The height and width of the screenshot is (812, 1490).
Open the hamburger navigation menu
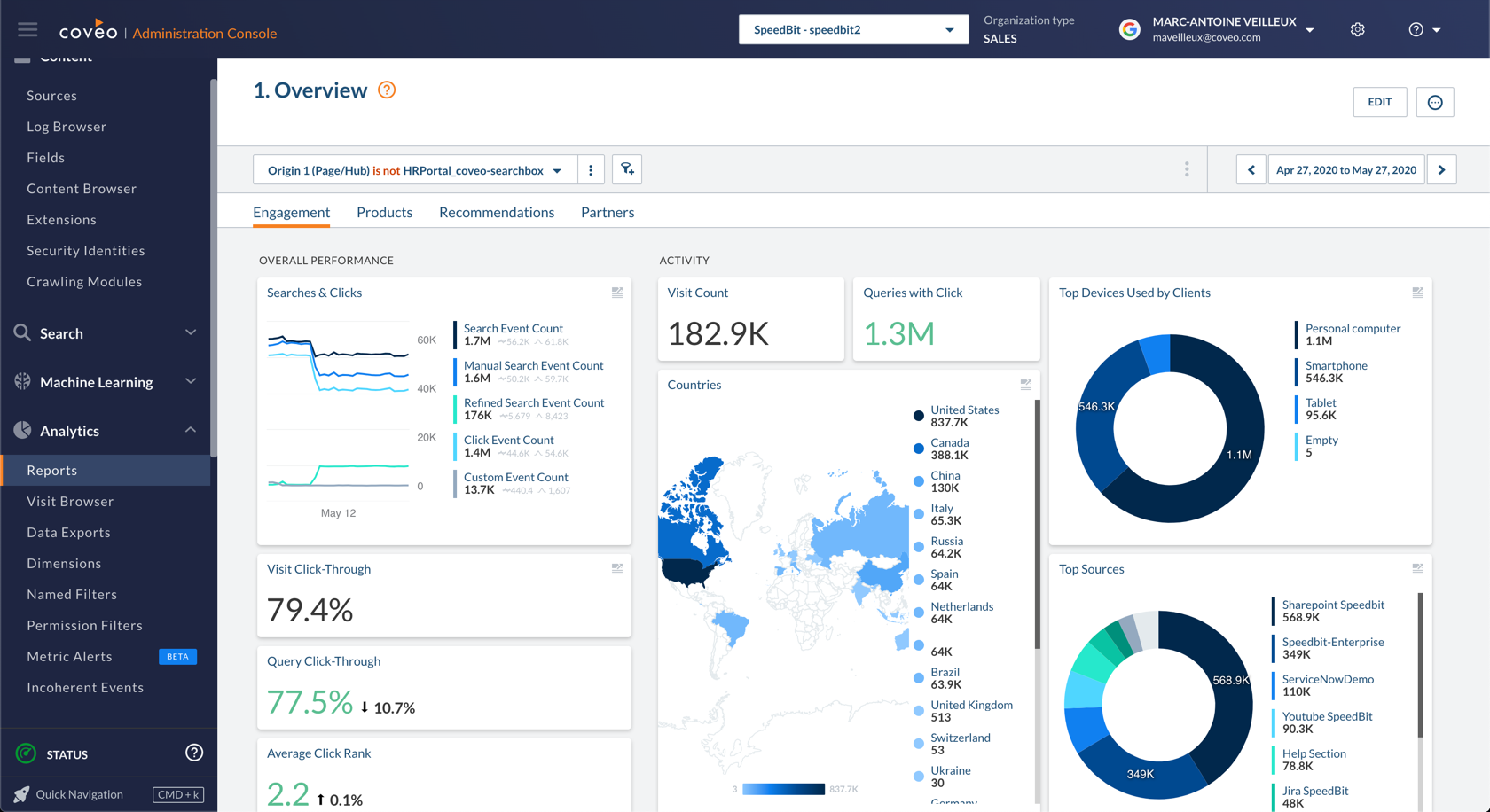click(27, 29)
